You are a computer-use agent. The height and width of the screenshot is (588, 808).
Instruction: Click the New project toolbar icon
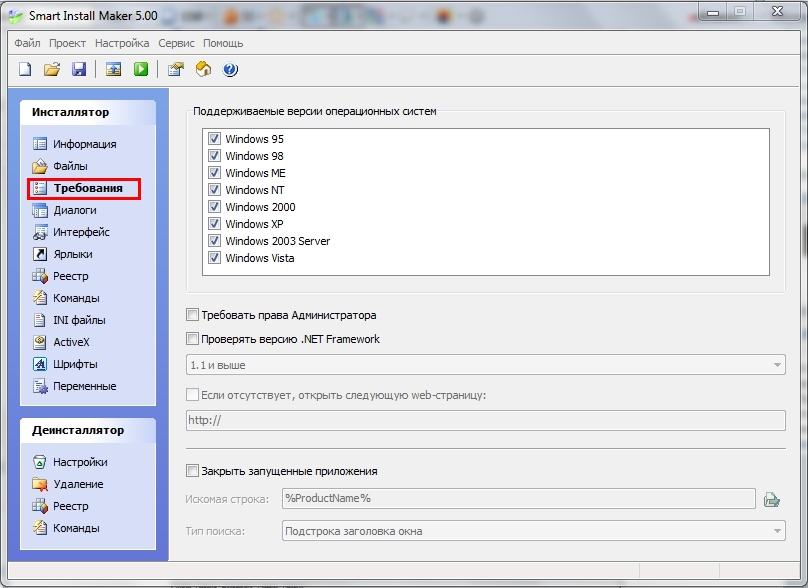(x=25, y=69)
